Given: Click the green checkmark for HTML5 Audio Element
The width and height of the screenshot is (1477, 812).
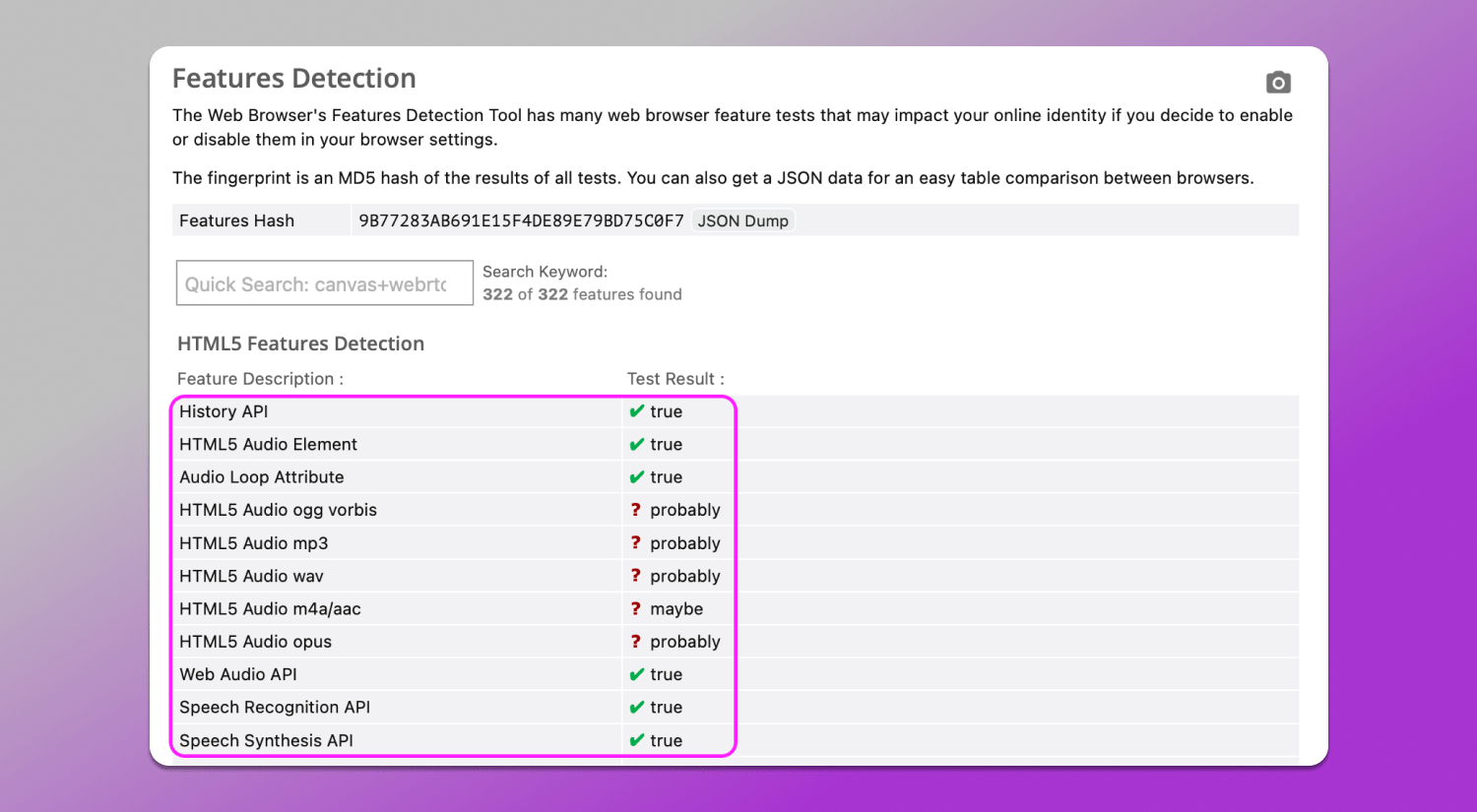Looking at the screenshot, I should (x=636, y=444).
